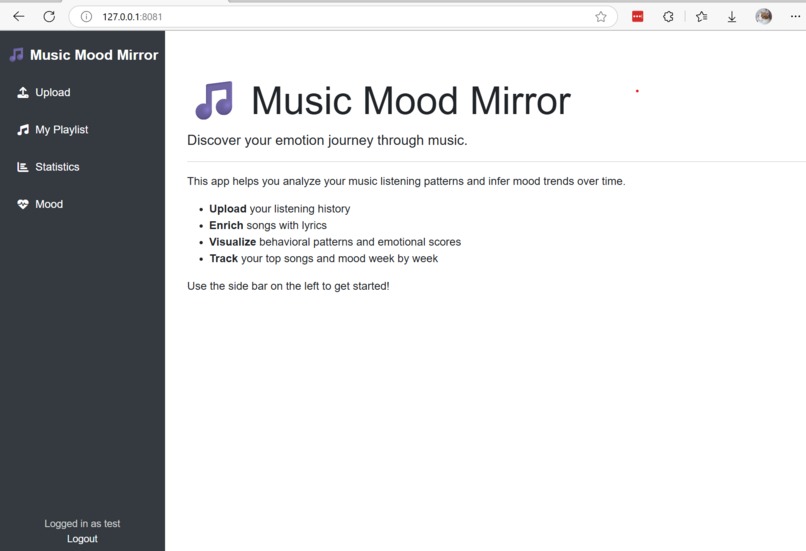Screen dimensions: 806x551
Task: Click the Mood heartbeat icon
Action: (23, 204)
